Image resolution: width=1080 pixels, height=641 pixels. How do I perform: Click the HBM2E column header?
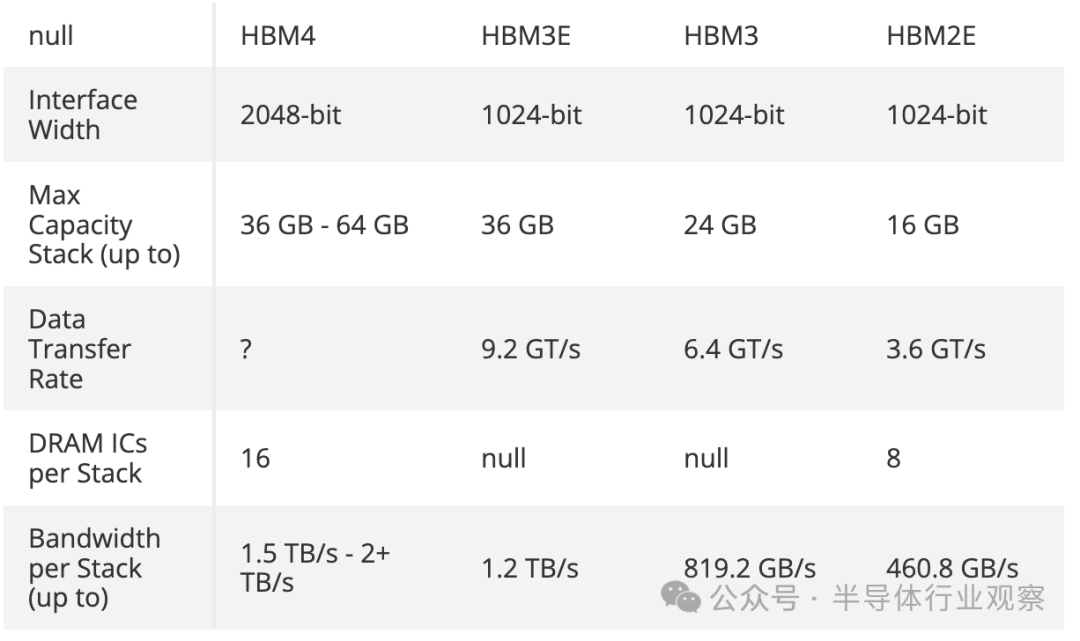[x=931, y=37]
